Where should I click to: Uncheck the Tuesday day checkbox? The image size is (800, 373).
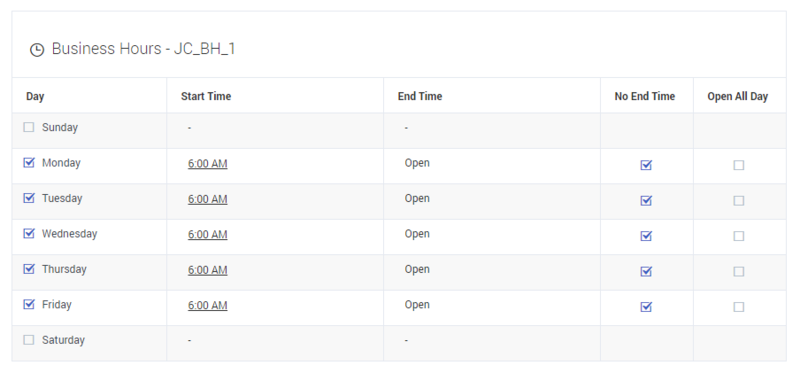pyautogui.click(x=29, y=198)
